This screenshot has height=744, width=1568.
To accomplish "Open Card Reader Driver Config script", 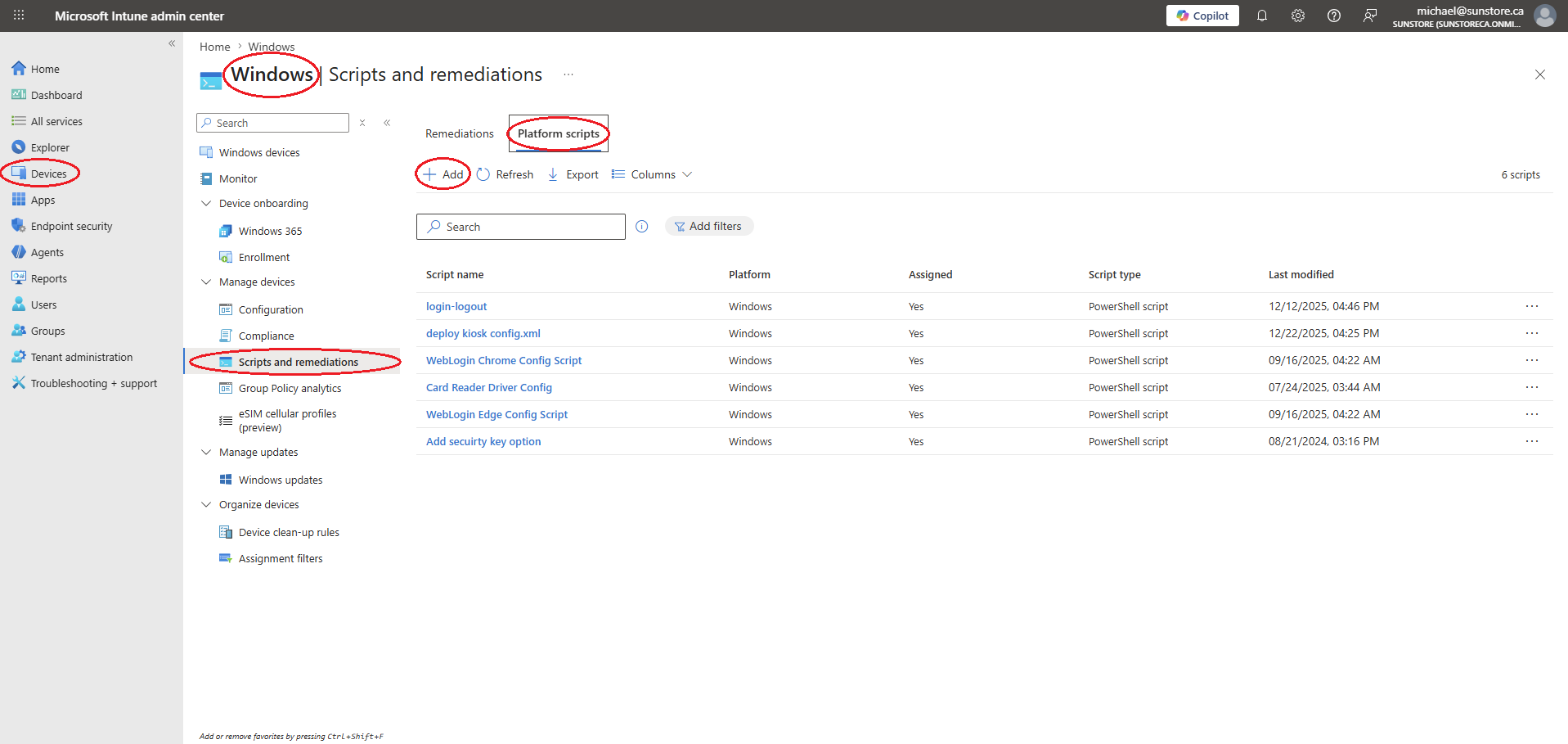I will (489, 387).
